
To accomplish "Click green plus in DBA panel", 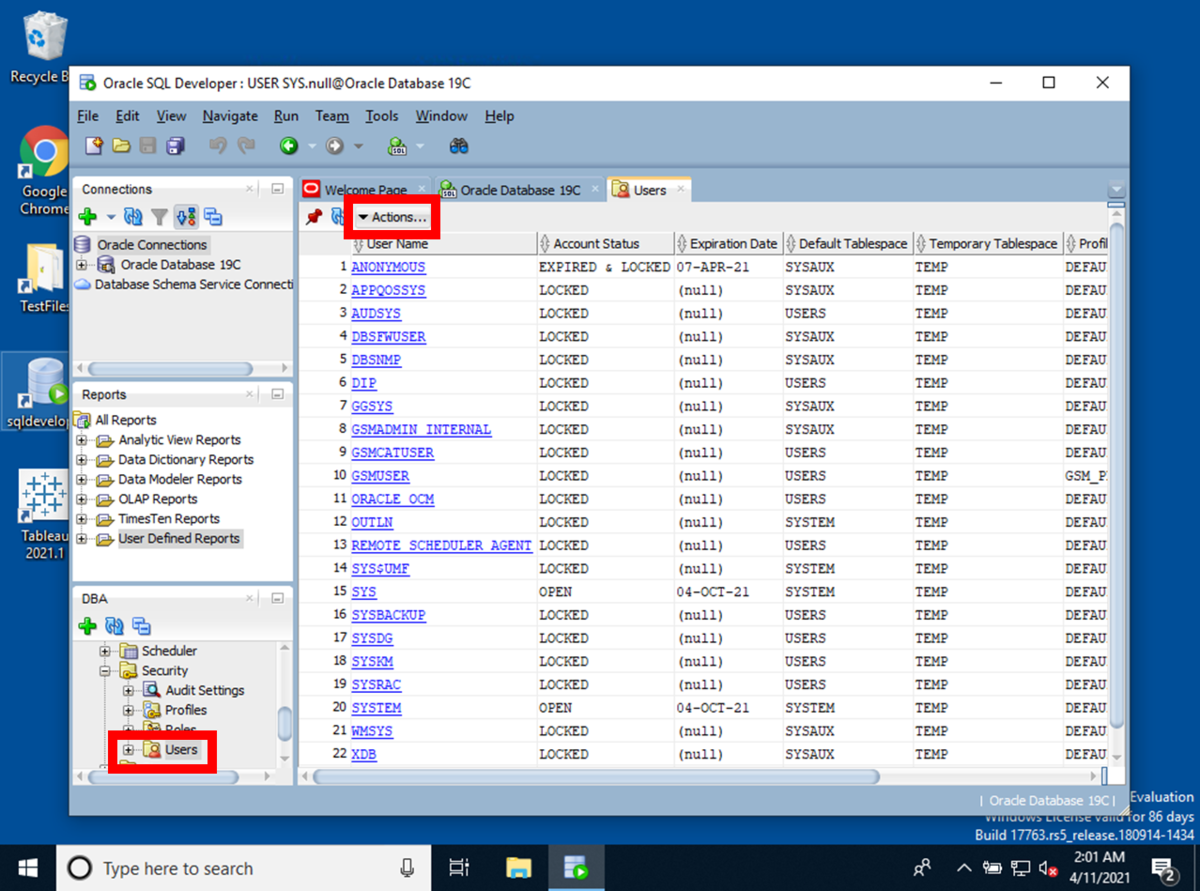I will tap(88, 627).
